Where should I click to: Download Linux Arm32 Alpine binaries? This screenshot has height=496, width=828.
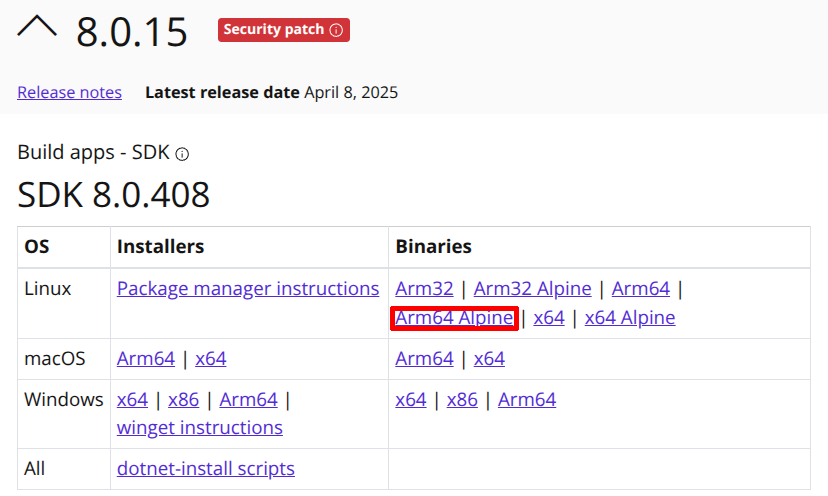click(x=532, y=289)
